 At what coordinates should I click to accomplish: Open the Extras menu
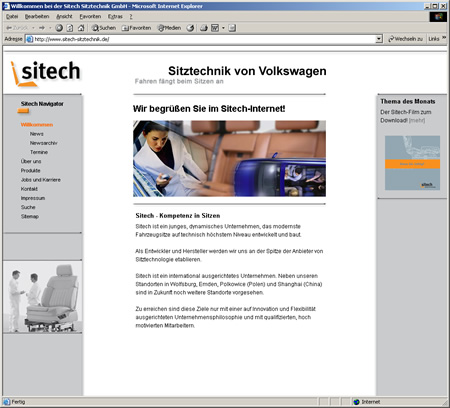click(115, 16)
